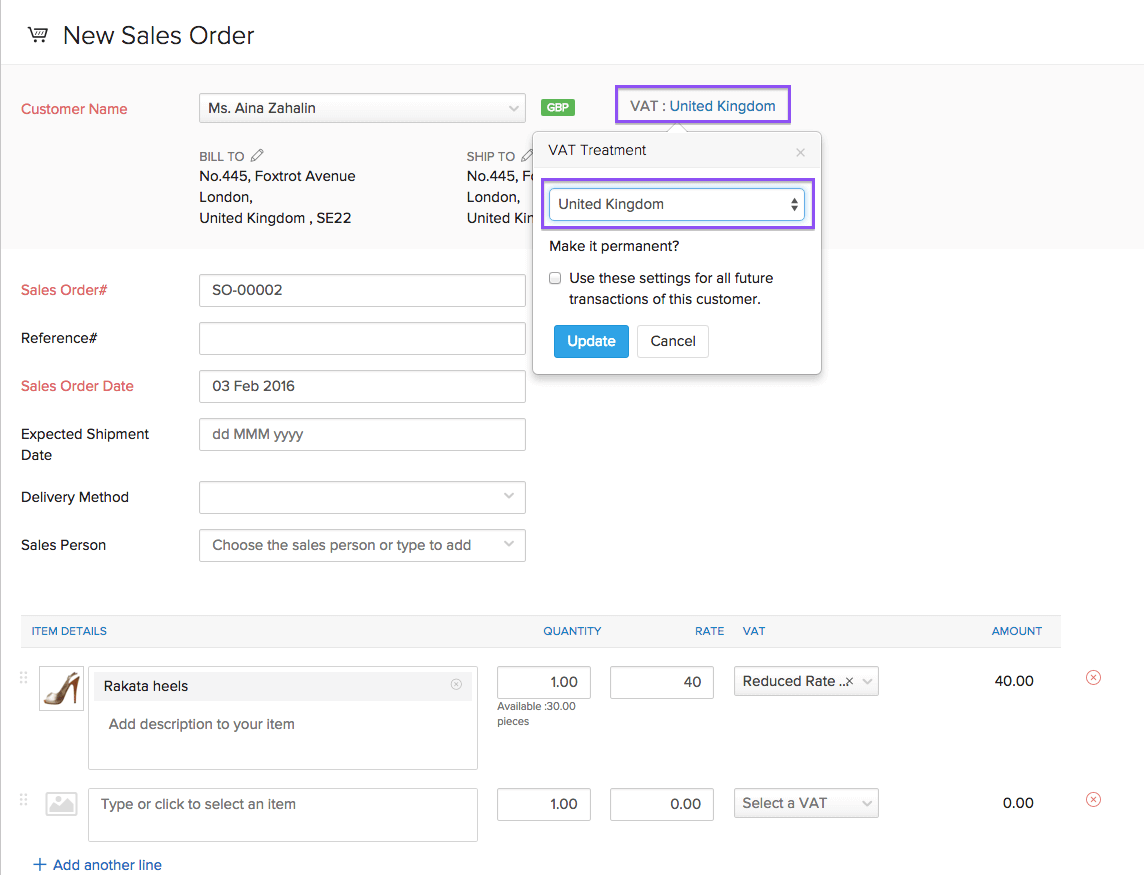Enable settings for all future transactions
The image size is (1144, 875).
click(x=555, y=278)
